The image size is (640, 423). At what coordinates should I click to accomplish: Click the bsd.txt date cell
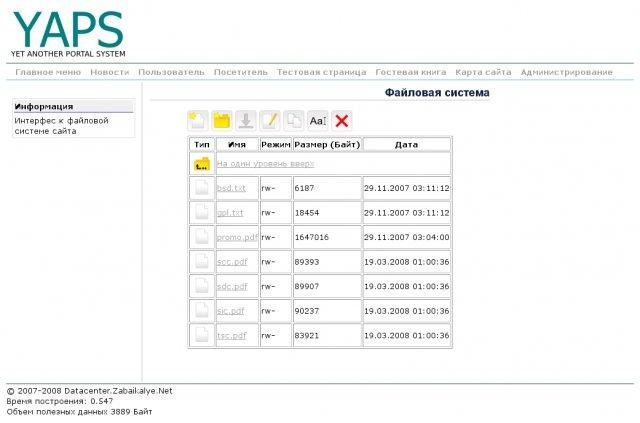click(407, 188)
